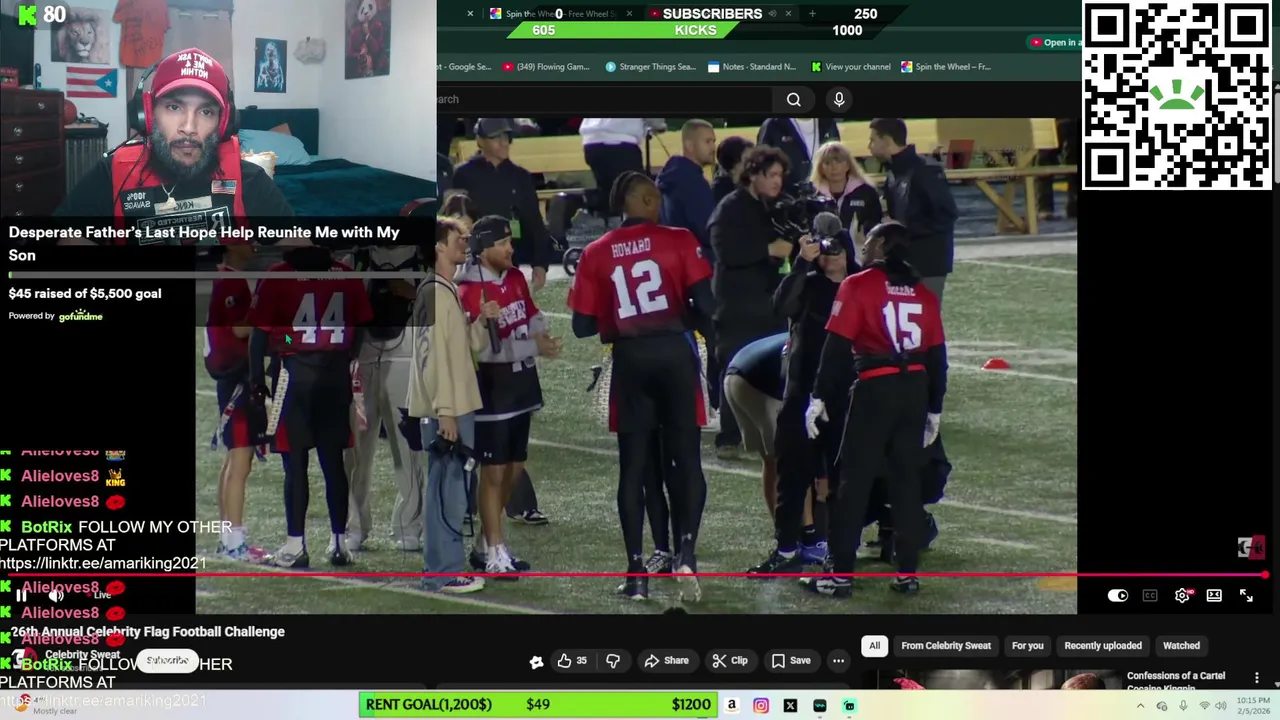Mute the video using the speaker icon
The image size is (1280, 720).
tap(57, 595)
